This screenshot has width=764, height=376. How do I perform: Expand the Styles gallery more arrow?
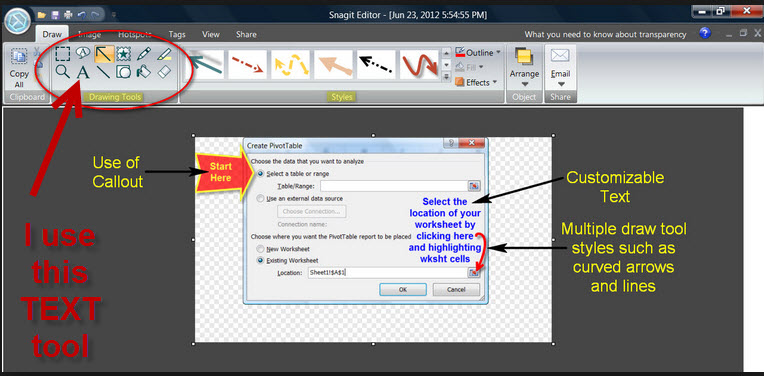coord(447,76)
